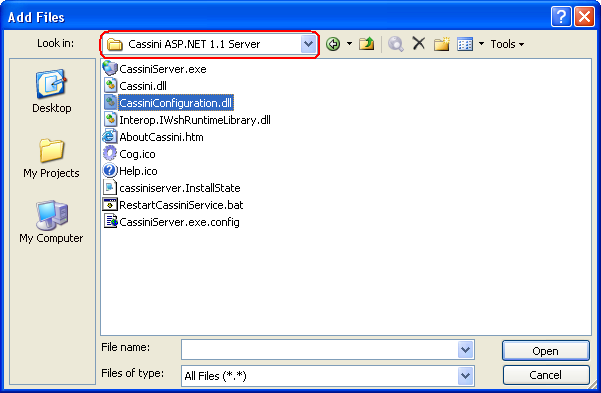Click the Views grid icon

pyautogui.click(x=465, y=44)
